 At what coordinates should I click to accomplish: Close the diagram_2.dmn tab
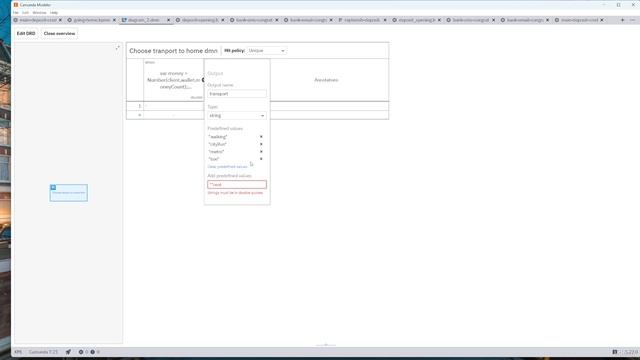pyautogui.click(x=168, y=20)
